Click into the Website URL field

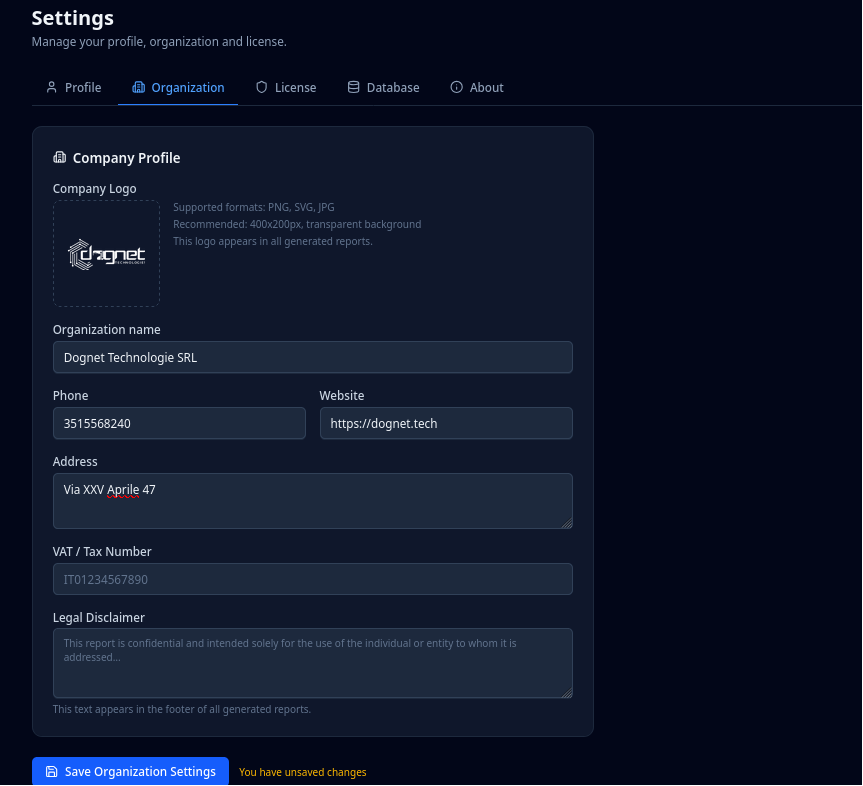point(446,423)
